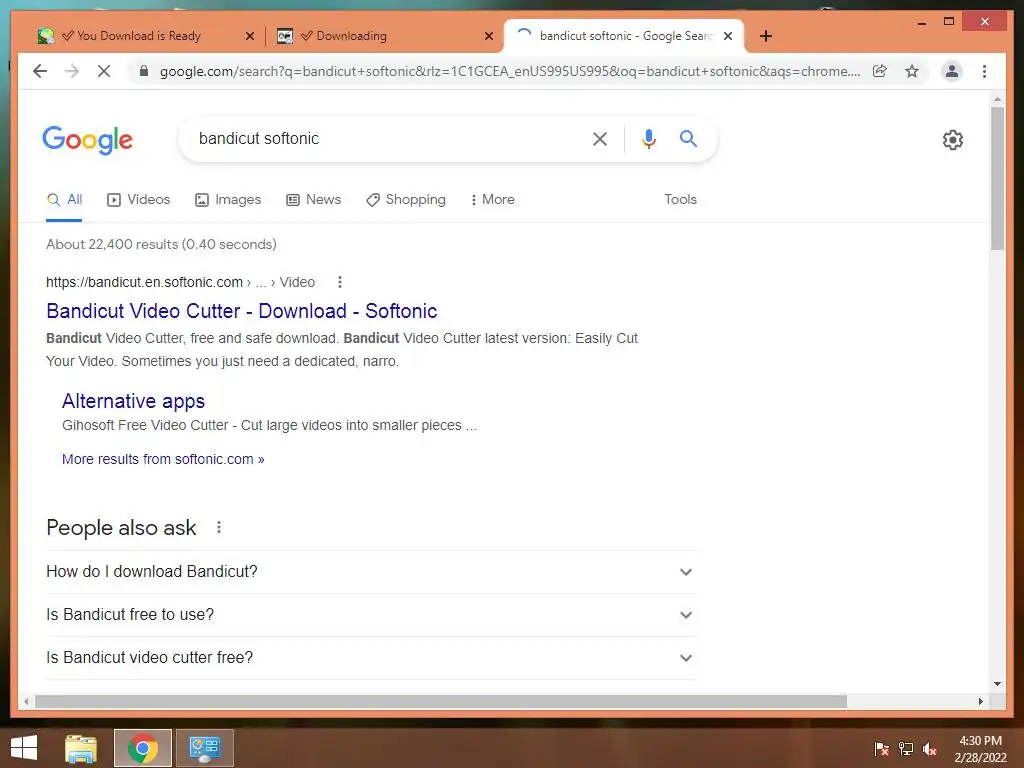Expand Is Bandicut free to use?
The width and height of the screenshot is (1024, 768).
371,615
